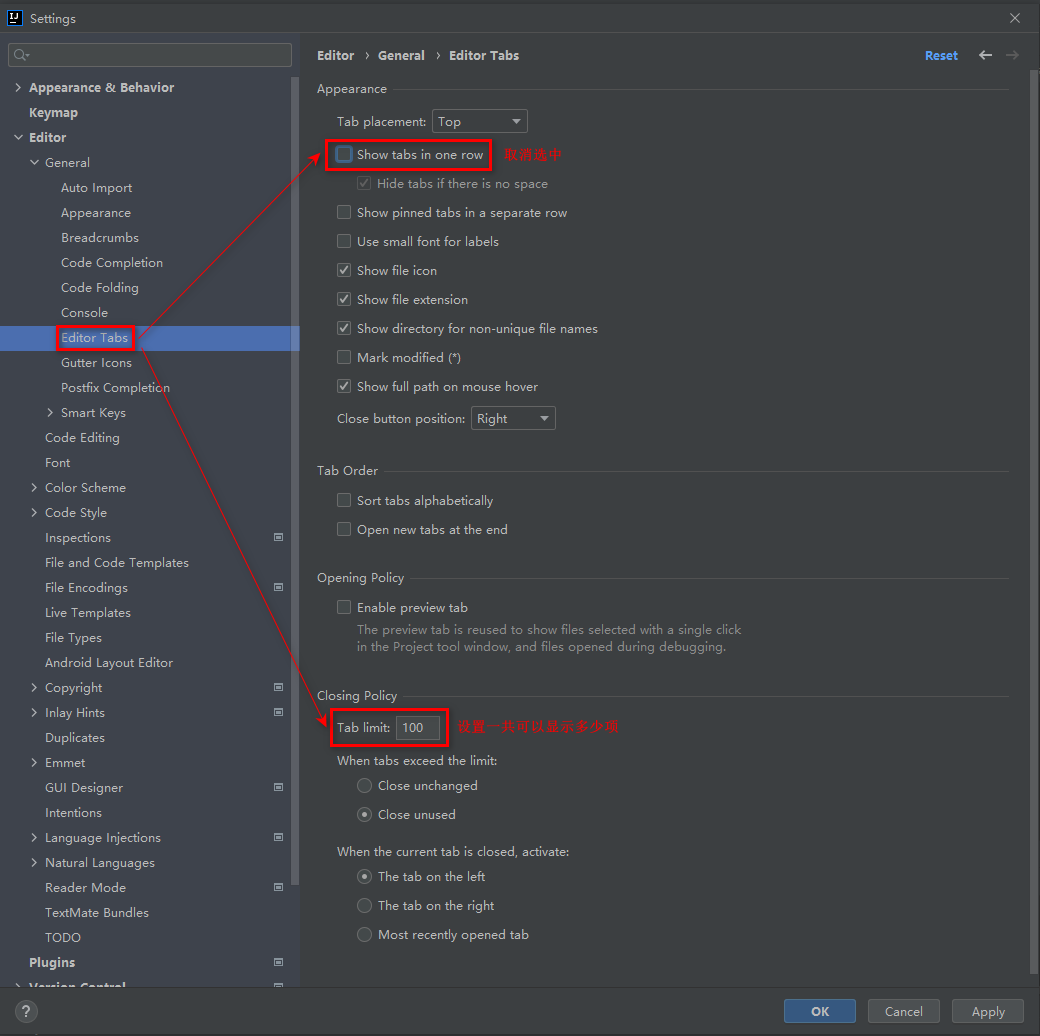Toggle Show directory for non-unique file names
Image resolution: width=1040 pixels, height=1036 pixels.
pos(344,328)
